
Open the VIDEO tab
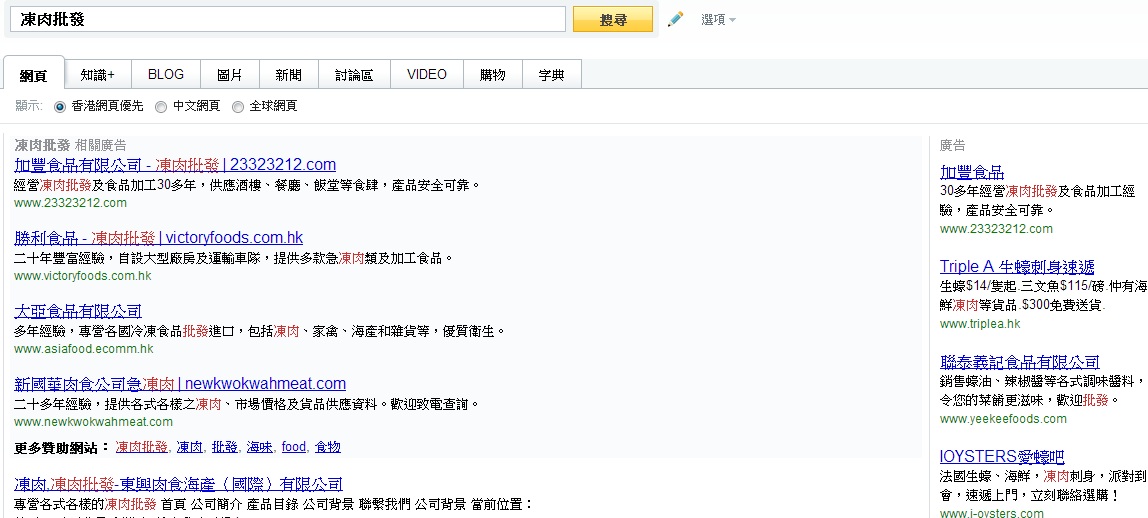(x=427, y=75)
